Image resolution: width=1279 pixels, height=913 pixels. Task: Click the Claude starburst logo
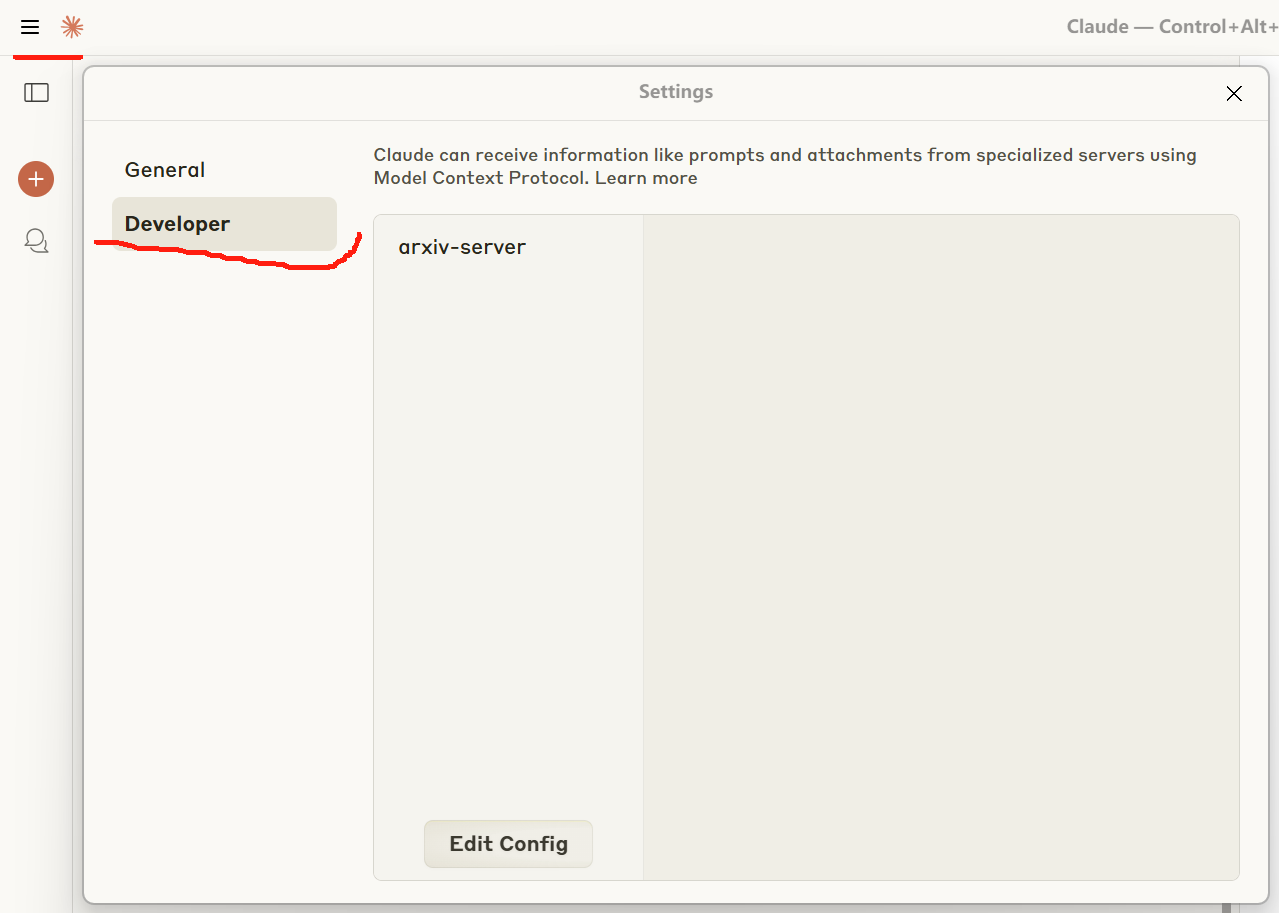[72, 27]
